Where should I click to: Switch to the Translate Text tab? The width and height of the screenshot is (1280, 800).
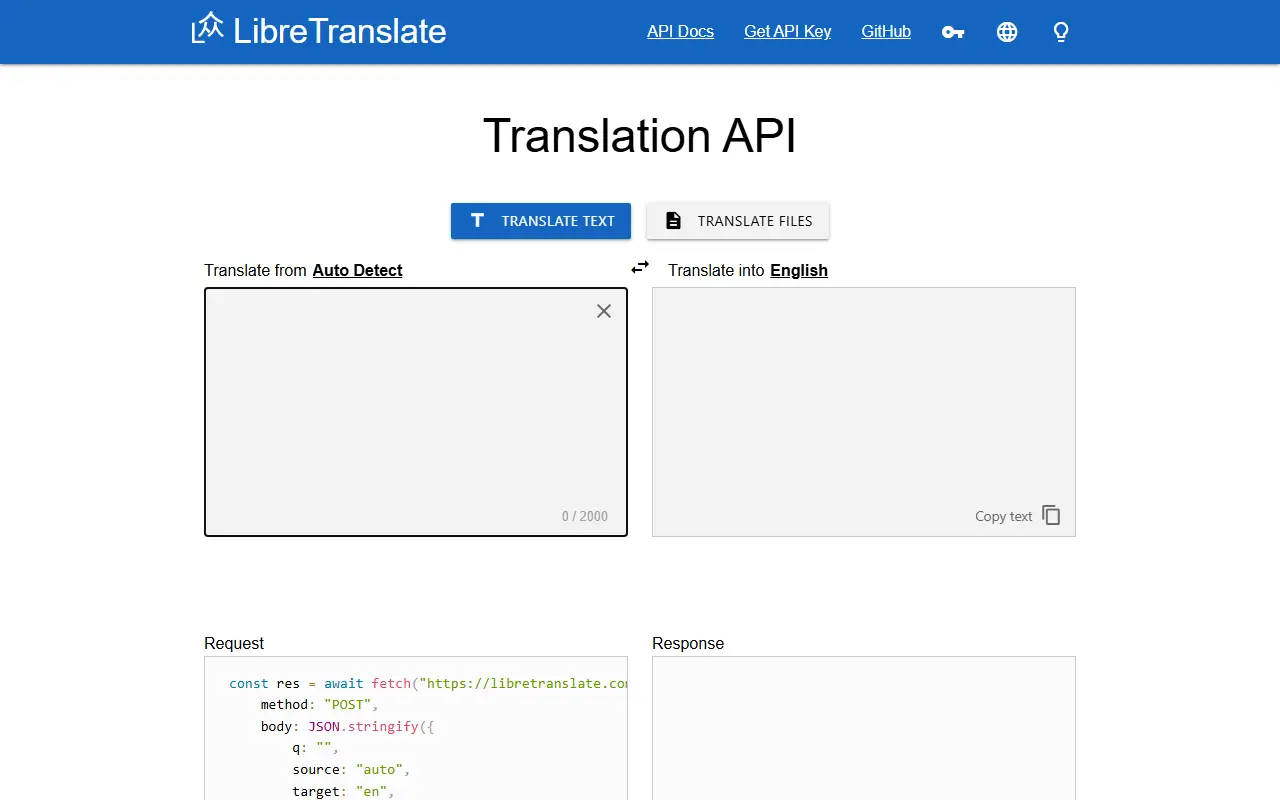coord(541,221)
